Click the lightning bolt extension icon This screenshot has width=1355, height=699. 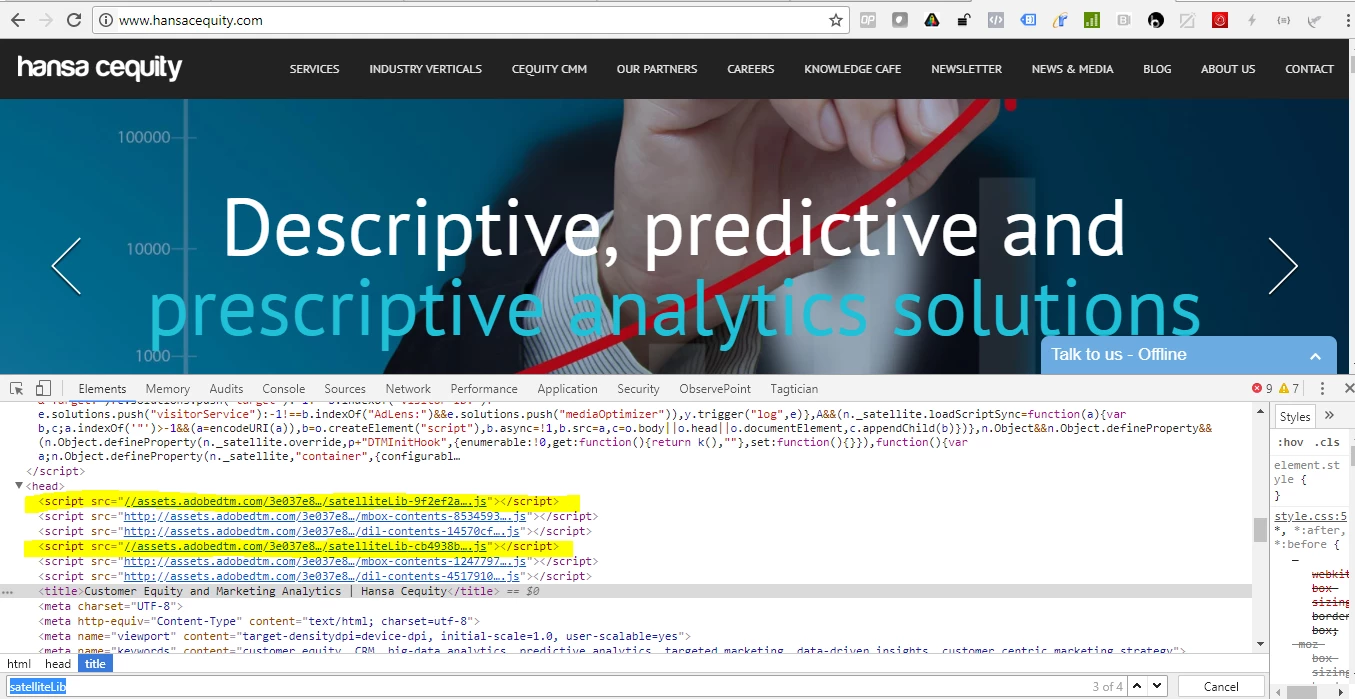tap(1252, 20)
